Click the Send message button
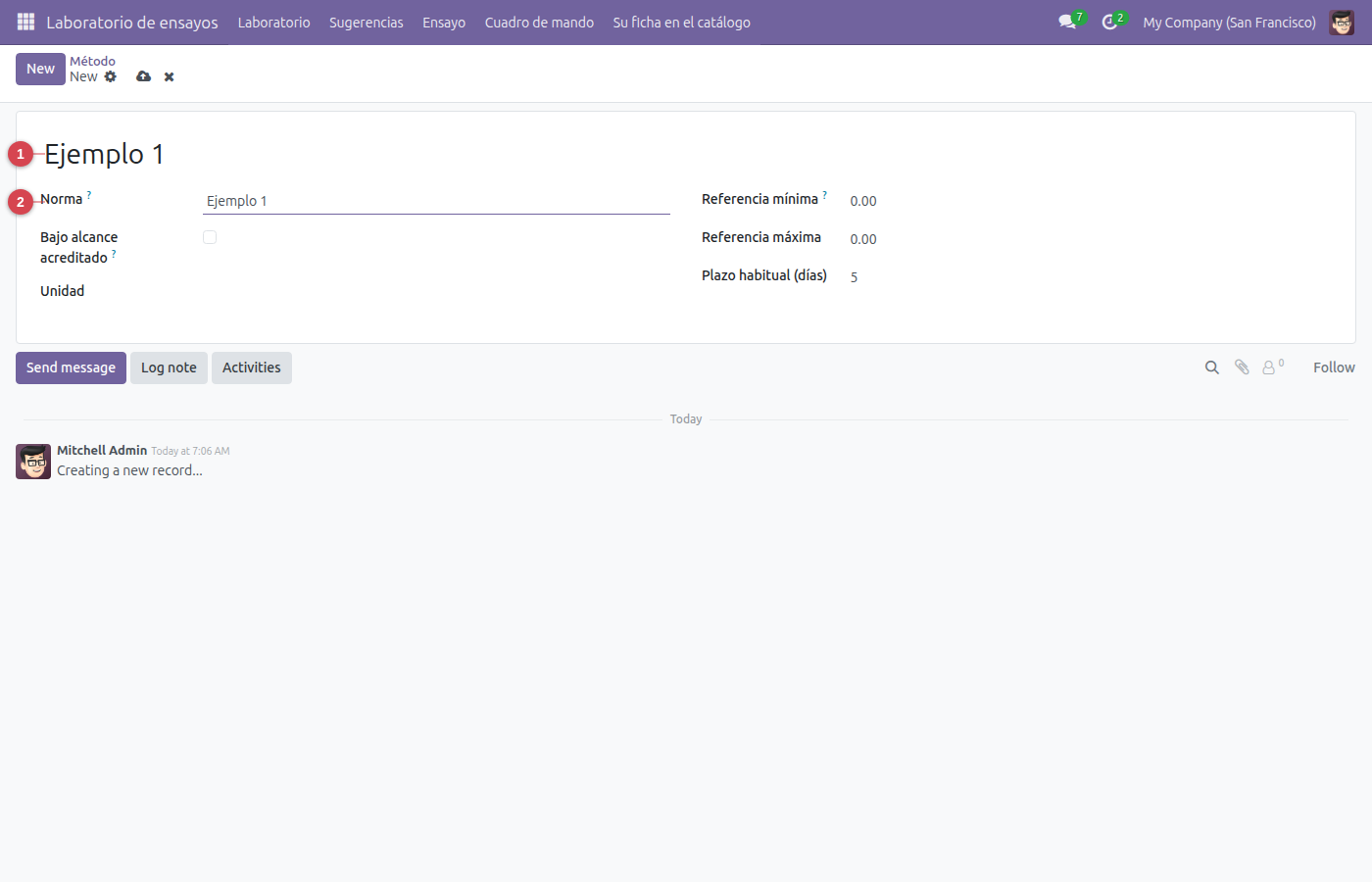Image resolution: width=1372 pixels, height=882 pixels. pyautogui.click(x=71, y=367)
